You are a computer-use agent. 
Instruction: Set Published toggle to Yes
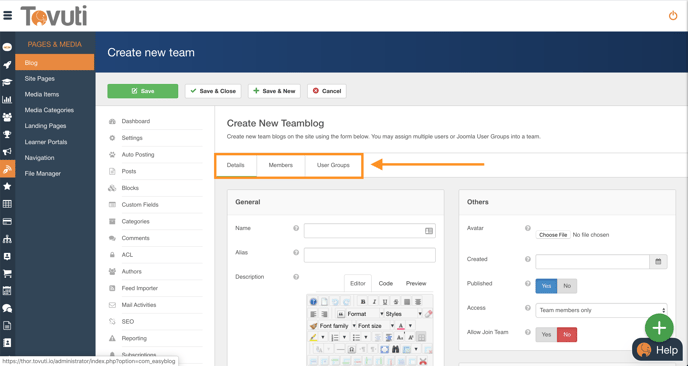coord(546,286)
